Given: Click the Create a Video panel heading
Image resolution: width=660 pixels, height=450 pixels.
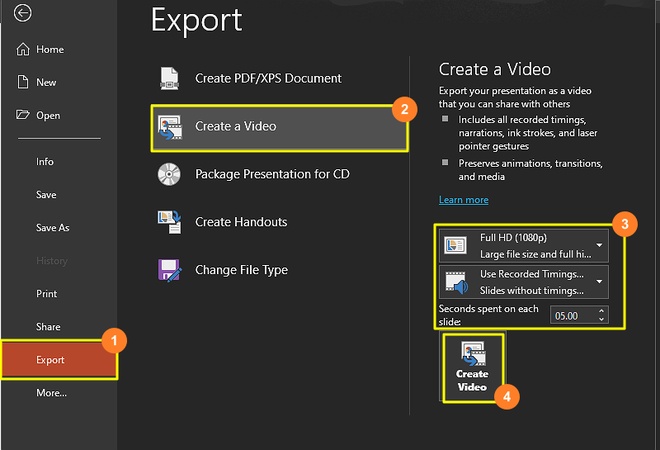Looking at the screenshot, I should point(495,69).
